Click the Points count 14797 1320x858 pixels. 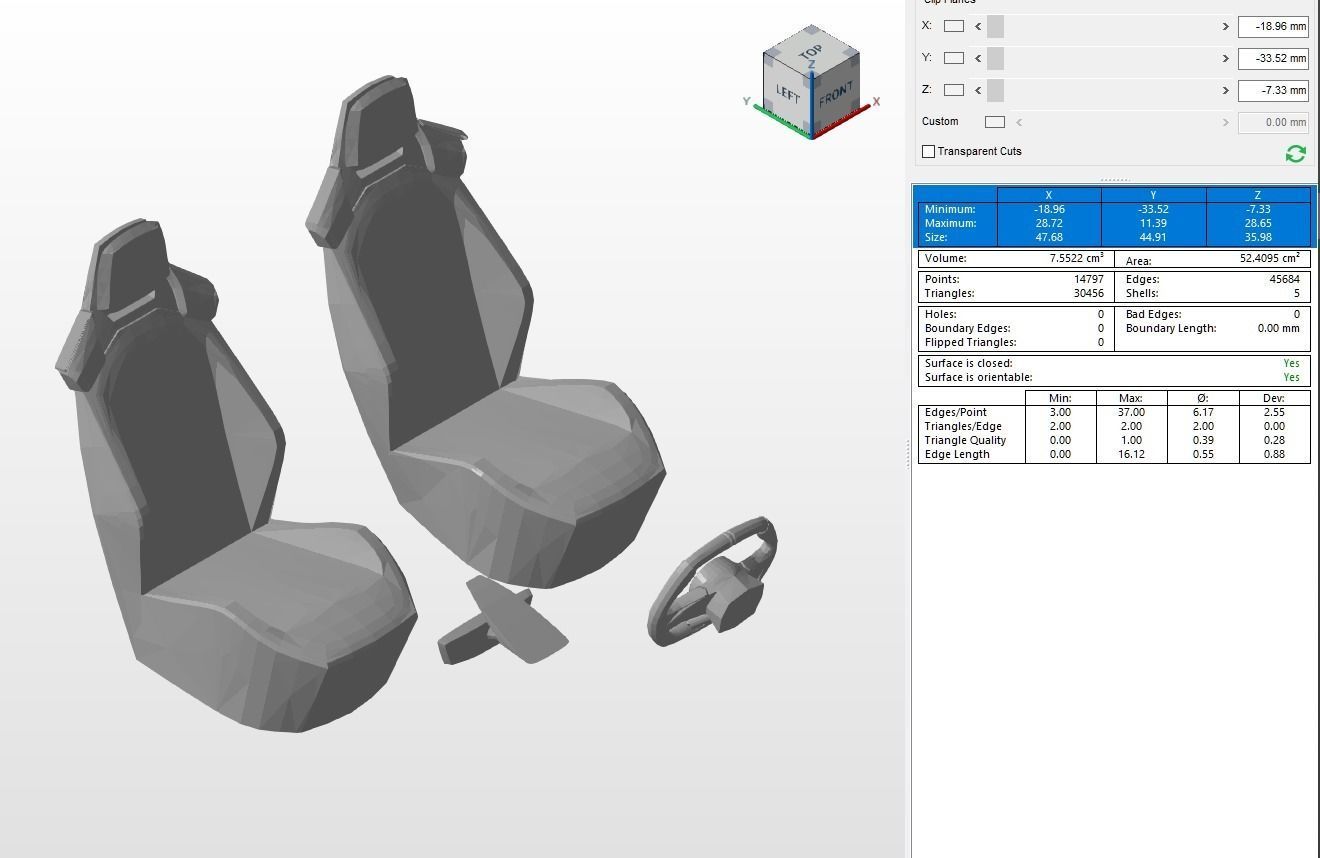pos(1088,279)
